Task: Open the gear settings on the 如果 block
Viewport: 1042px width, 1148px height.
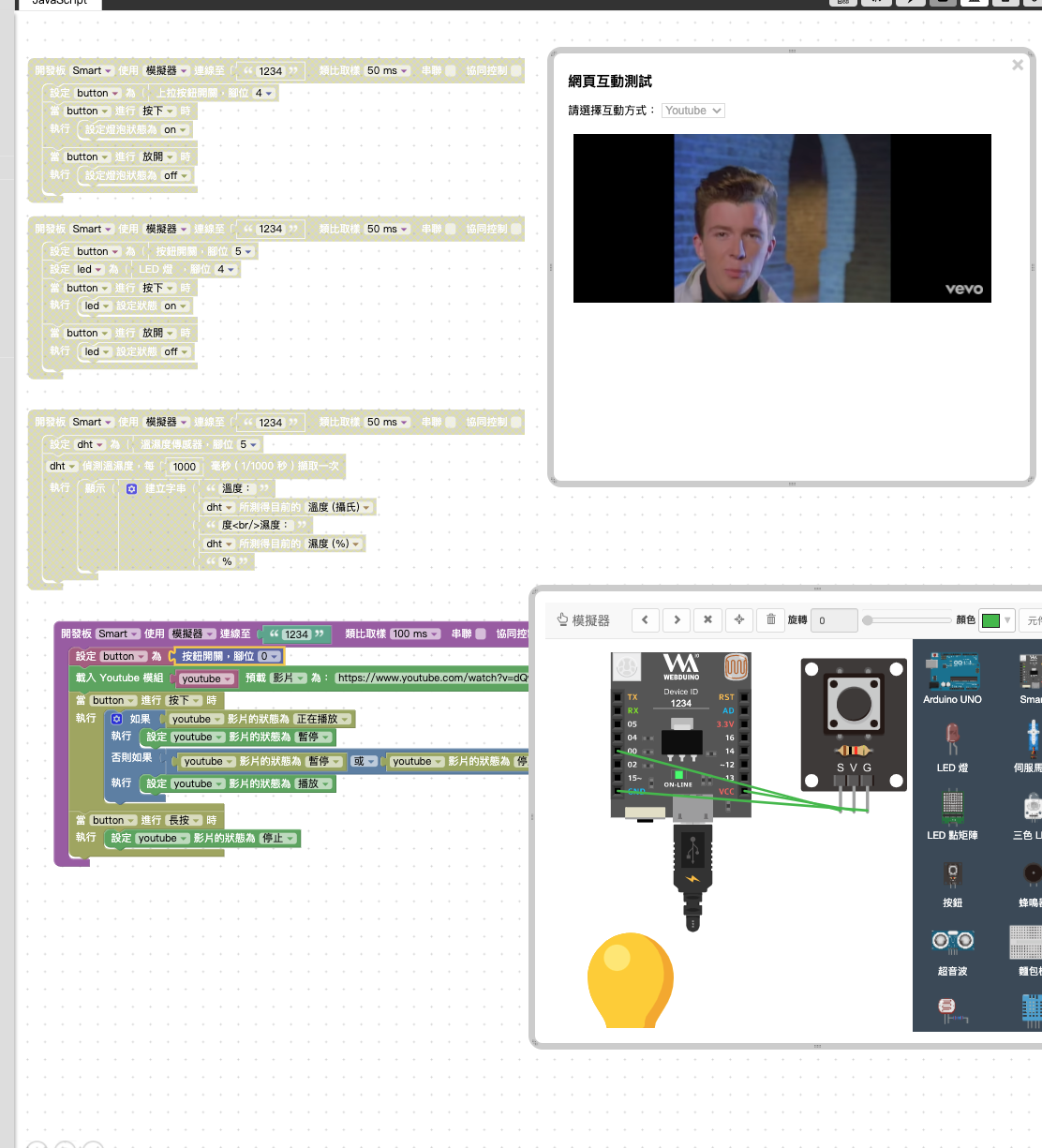Action: pos(117,719)
